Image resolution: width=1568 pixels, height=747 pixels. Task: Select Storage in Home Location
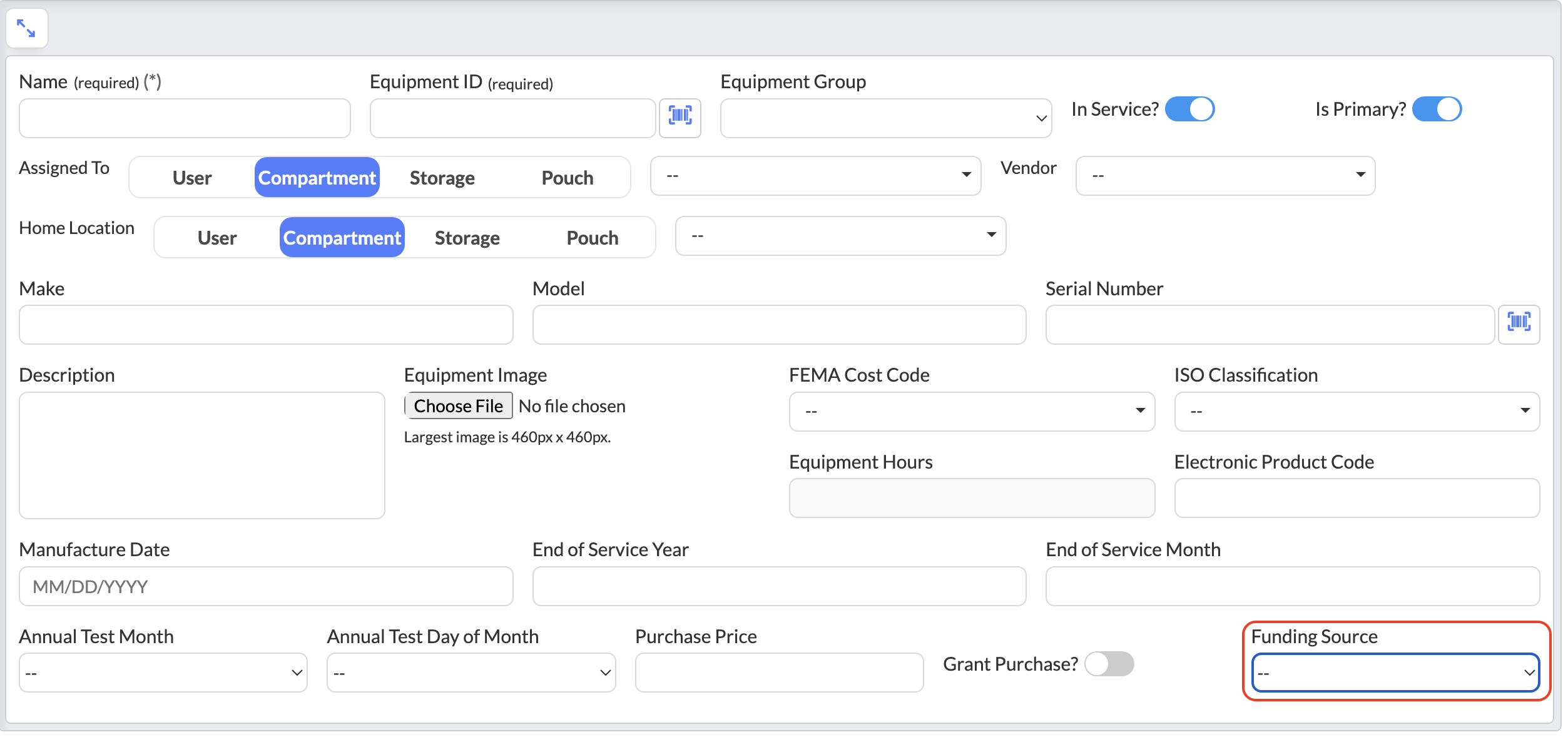467,238
